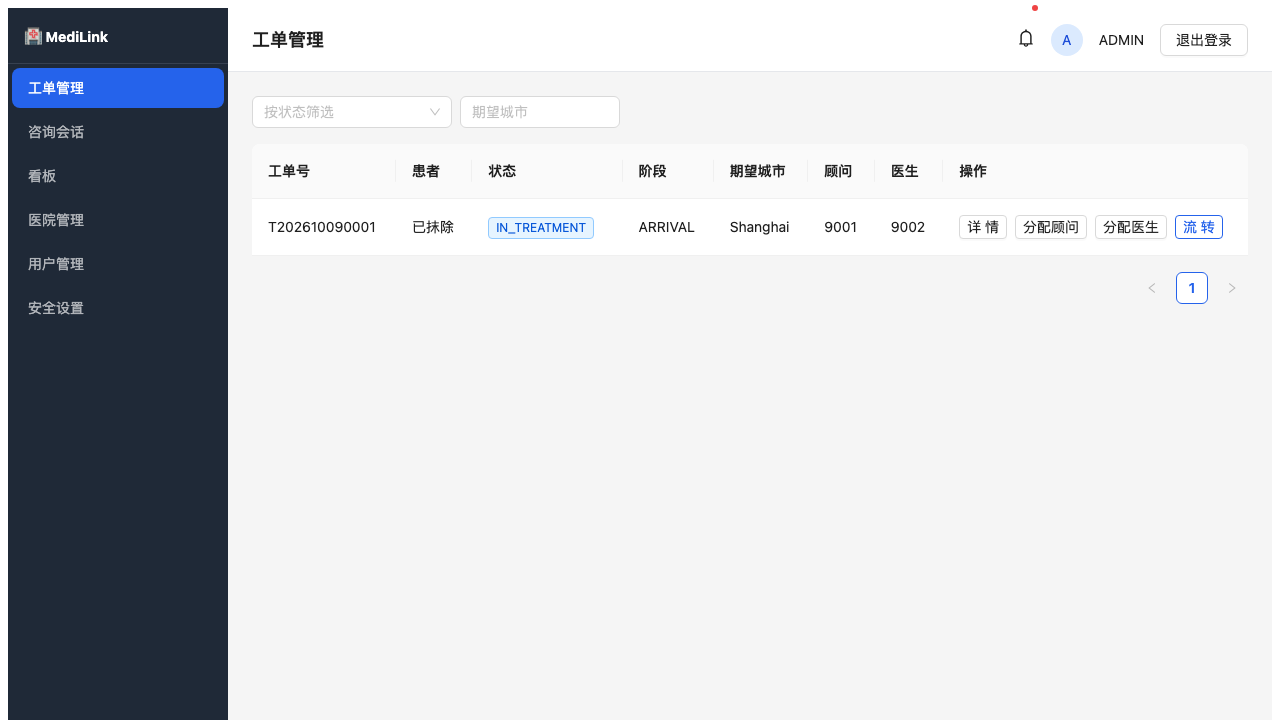
Task: Click the ARRIVAL stage cell
Action: (667, 227)
